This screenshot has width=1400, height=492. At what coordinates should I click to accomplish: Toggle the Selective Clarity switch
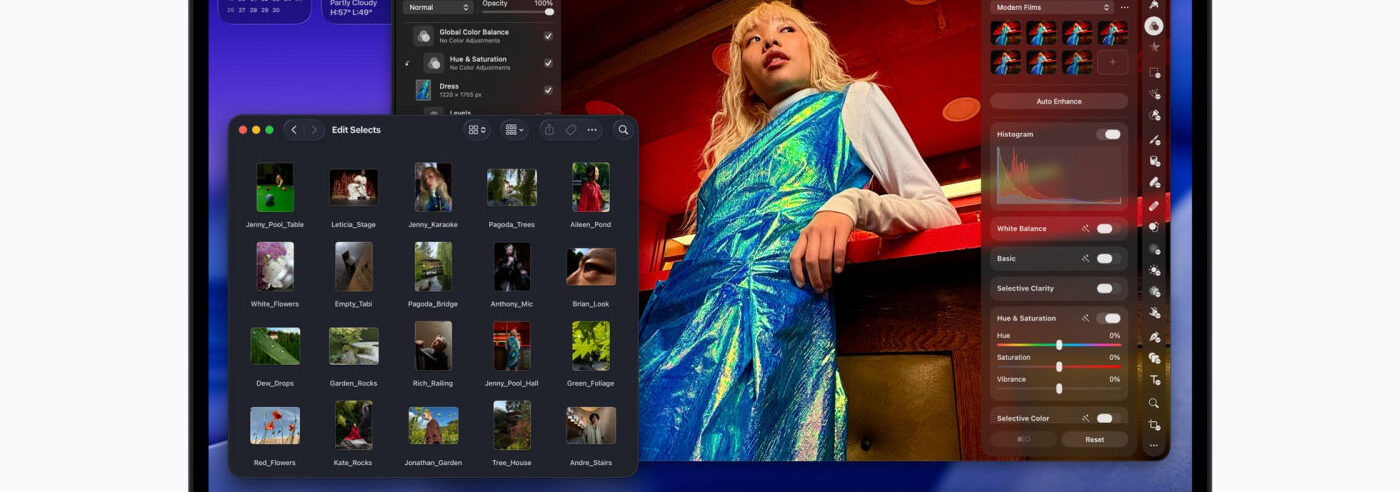click(x=1104, y=288)
